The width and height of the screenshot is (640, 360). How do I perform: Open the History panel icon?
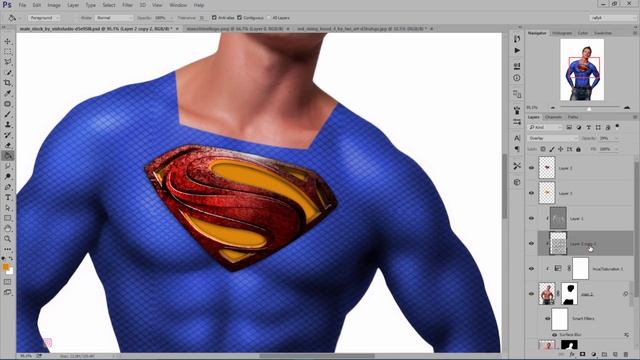[x=517, y=38]
